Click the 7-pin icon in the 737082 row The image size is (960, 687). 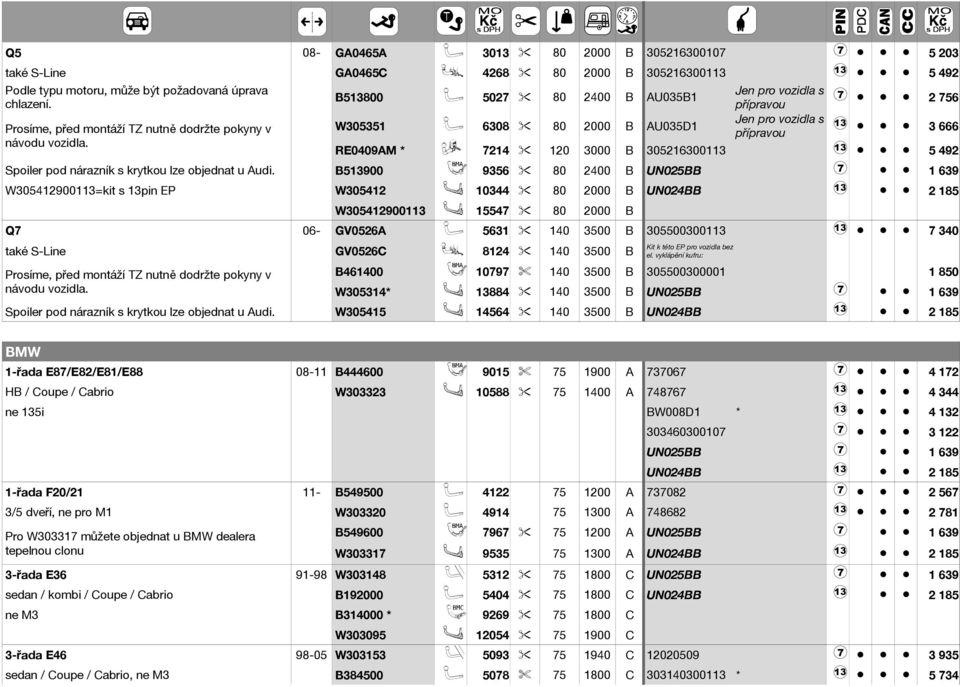coord(840,490)
